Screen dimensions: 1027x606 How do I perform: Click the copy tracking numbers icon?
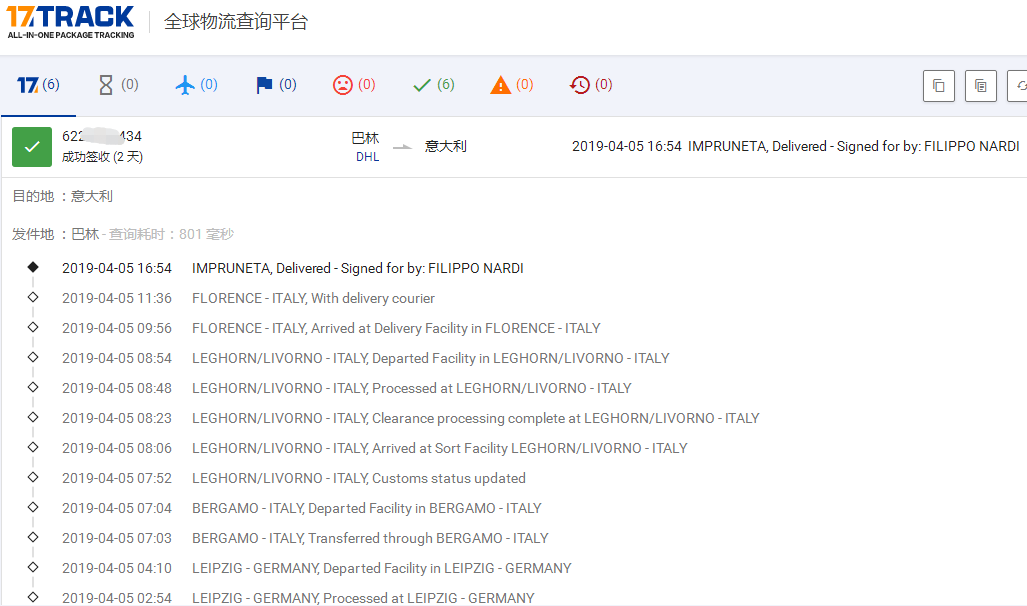pos(938,85)
